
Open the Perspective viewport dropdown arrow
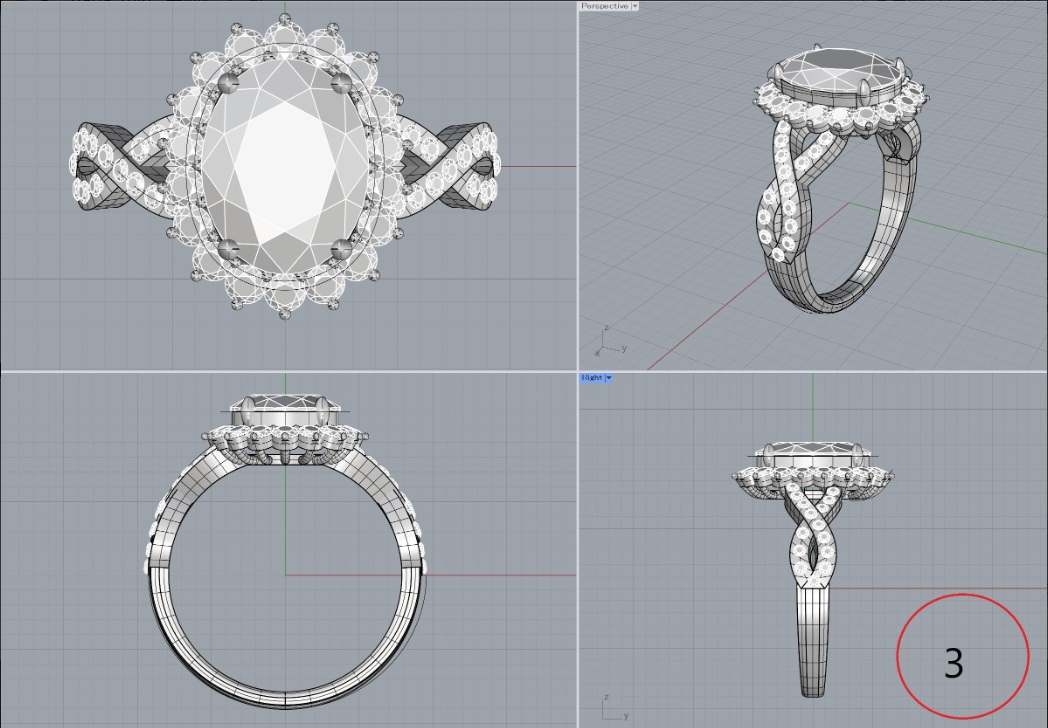click(x=635, y=6)
